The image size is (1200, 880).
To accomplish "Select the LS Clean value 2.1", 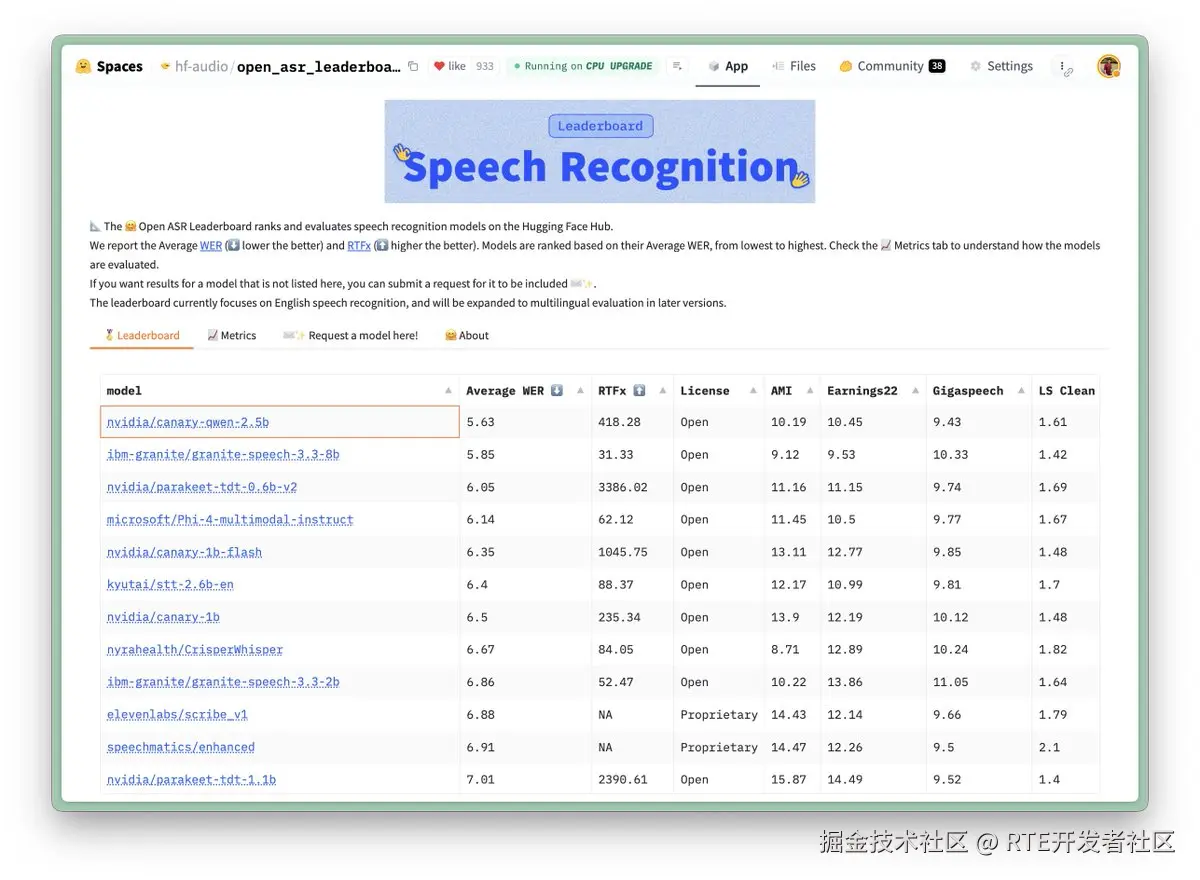I will [1049, 747].
